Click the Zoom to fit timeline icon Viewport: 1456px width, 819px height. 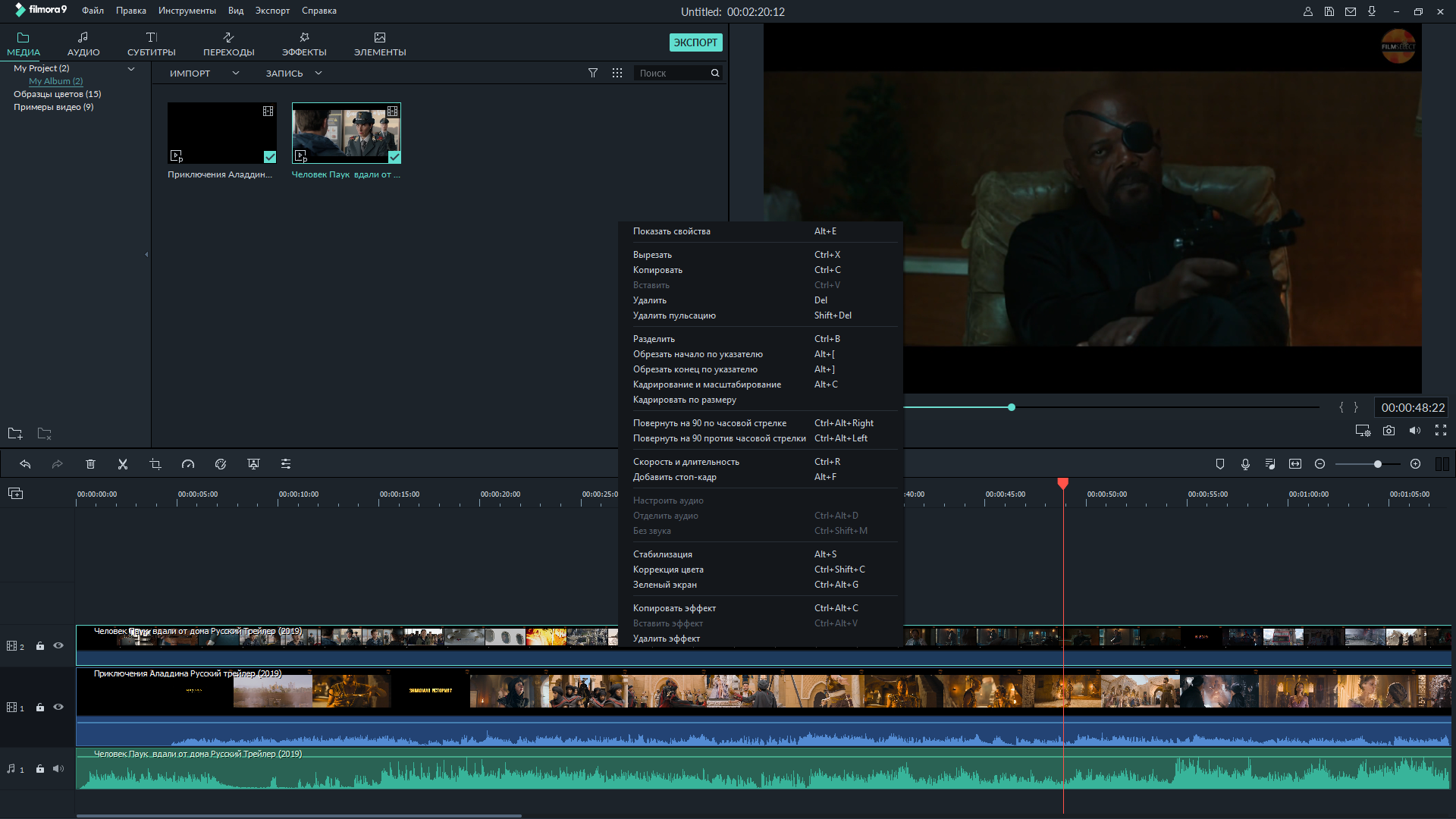(1295, 464)
